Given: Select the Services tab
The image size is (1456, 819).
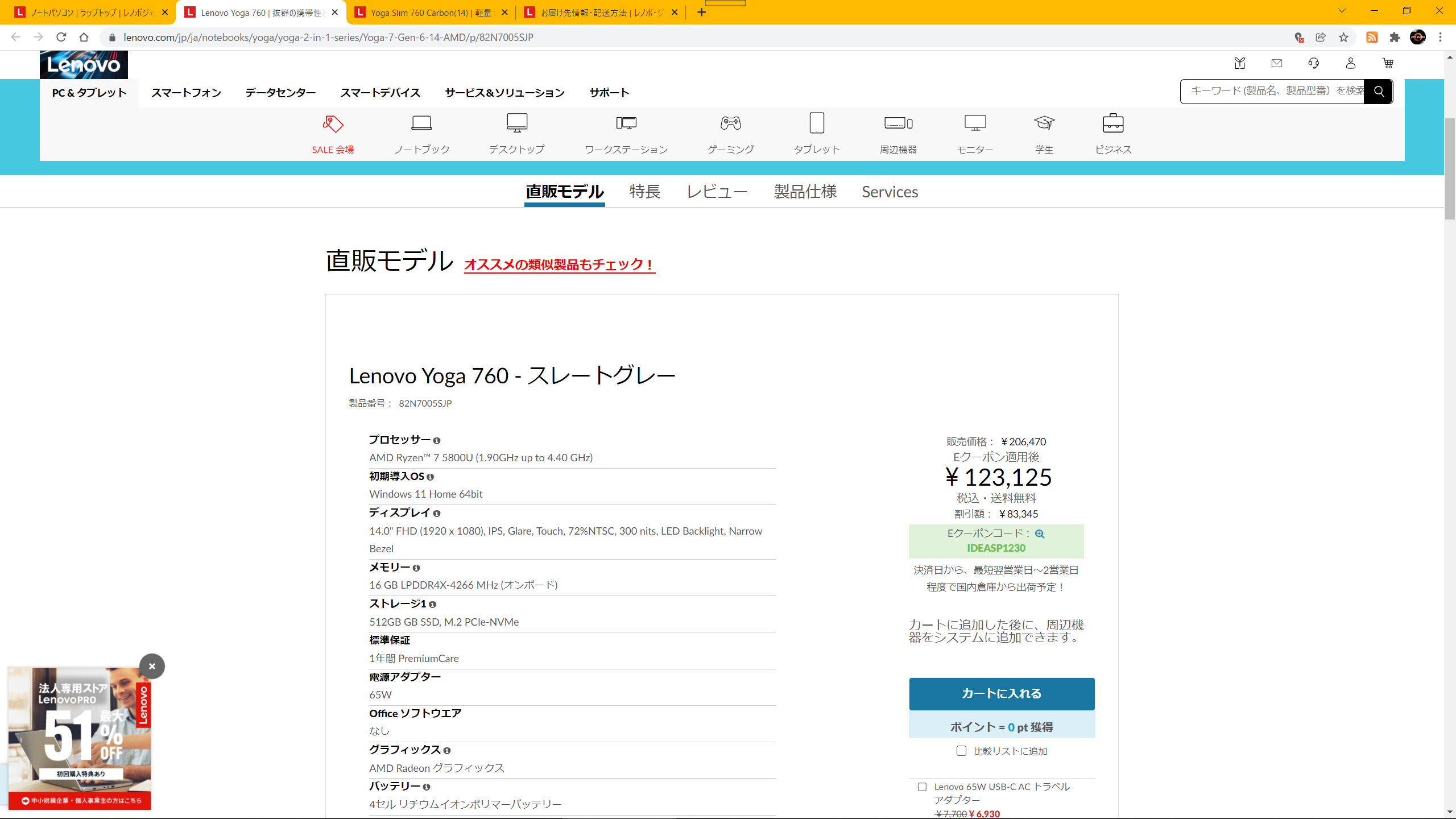Looking at the screenshot, I should click(x=890, y=192).
